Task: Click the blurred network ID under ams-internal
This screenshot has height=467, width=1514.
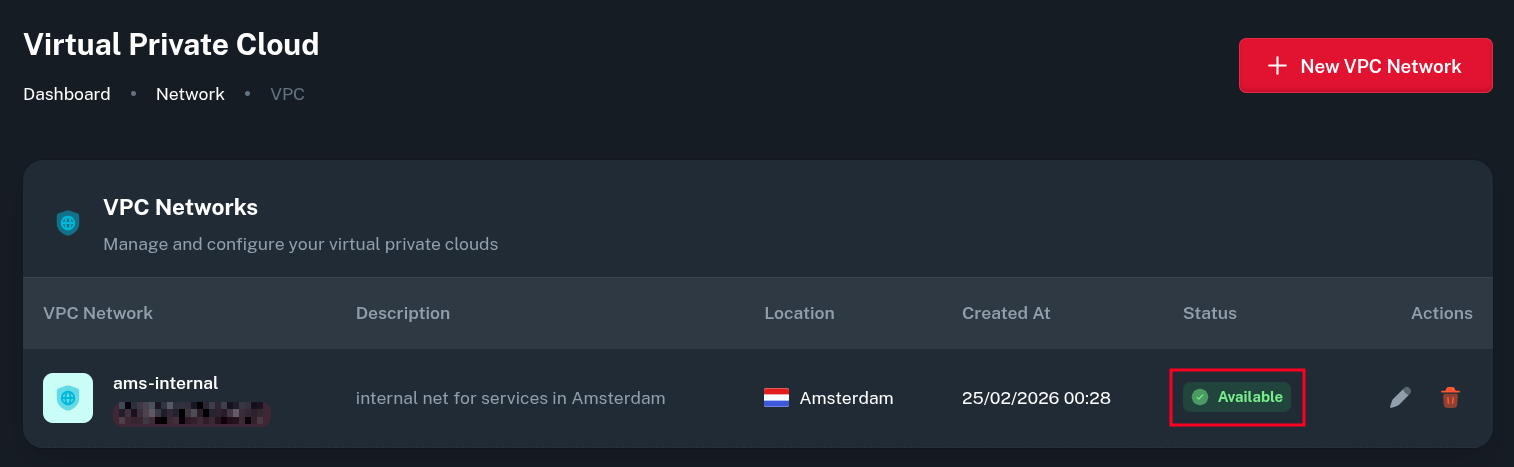Action: (192, 412)
